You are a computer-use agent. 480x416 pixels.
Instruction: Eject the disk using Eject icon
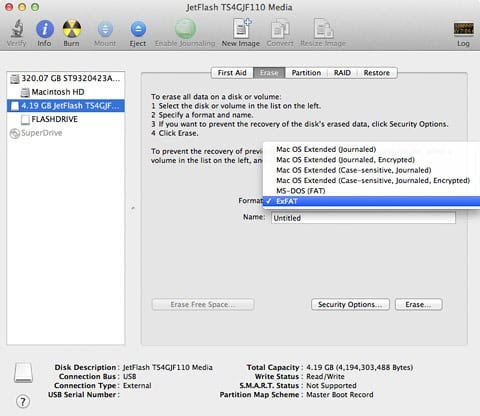138,29
